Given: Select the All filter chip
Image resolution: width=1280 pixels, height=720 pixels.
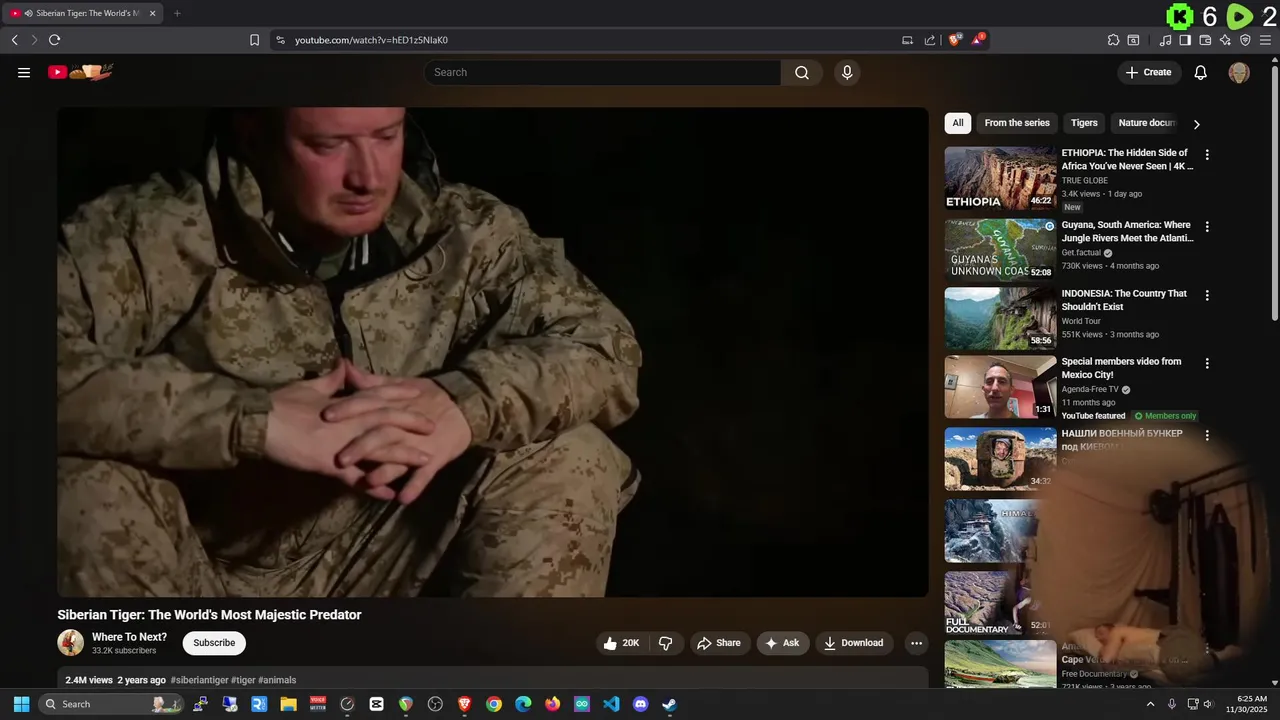Looking at the screenshot, I should point(958,123).
